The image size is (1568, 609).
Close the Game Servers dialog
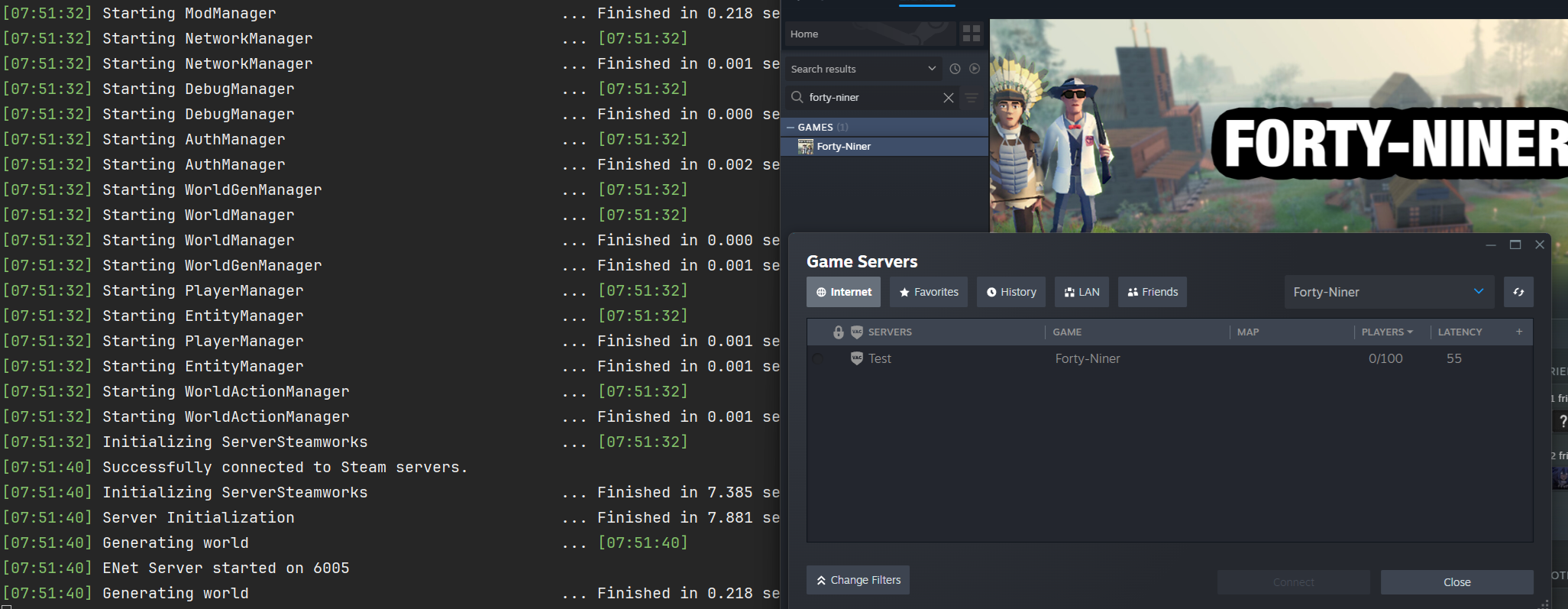1457,582
